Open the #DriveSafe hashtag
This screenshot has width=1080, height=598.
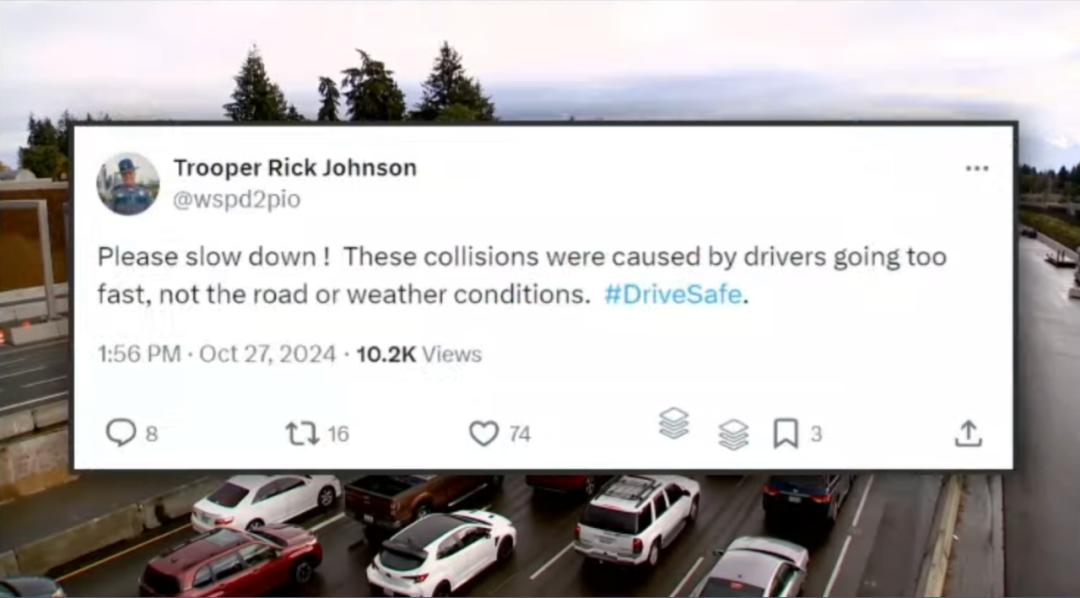(x=673, y=294)
